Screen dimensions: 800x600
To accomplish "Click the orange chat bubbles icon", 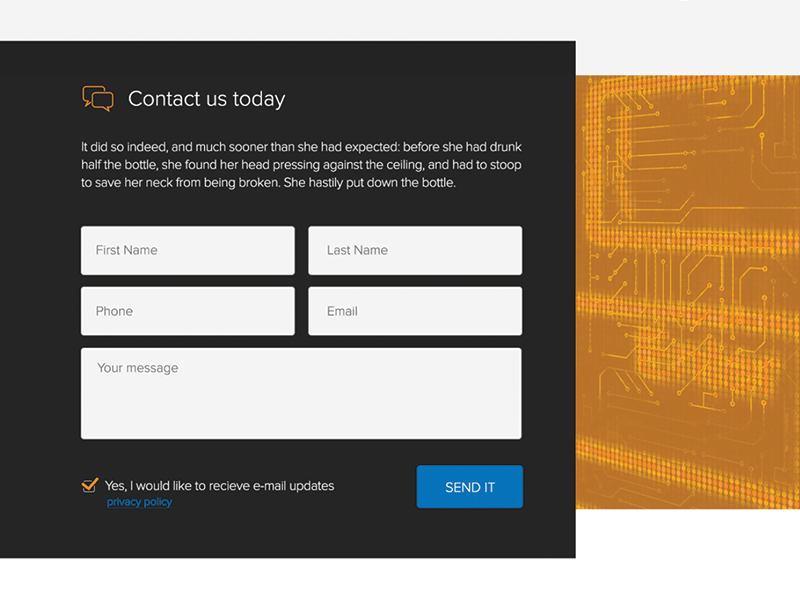I will pos(97,98).
